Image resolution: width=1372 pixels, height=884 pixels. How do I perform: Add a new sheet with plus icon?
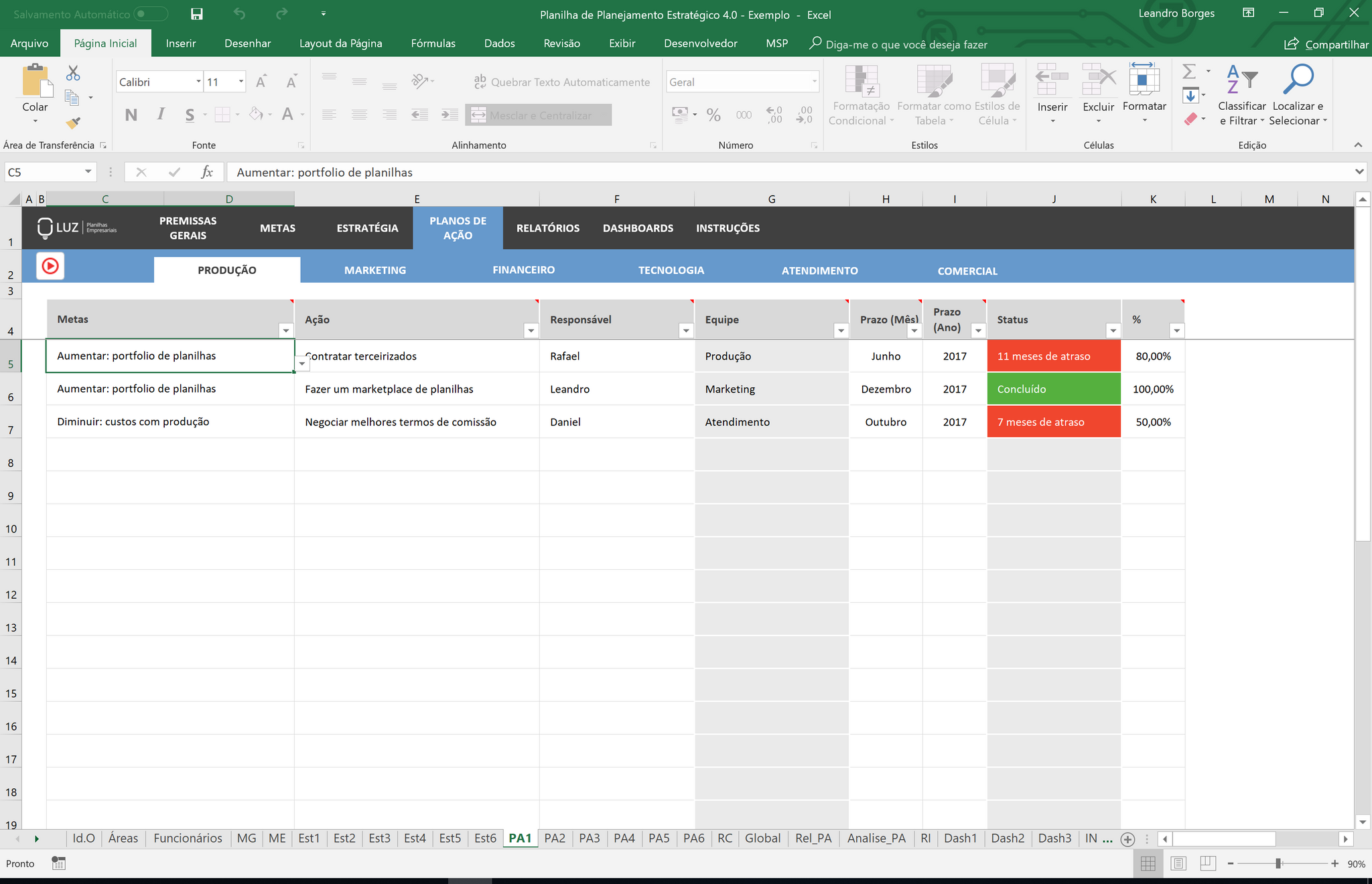[1127, 839]
